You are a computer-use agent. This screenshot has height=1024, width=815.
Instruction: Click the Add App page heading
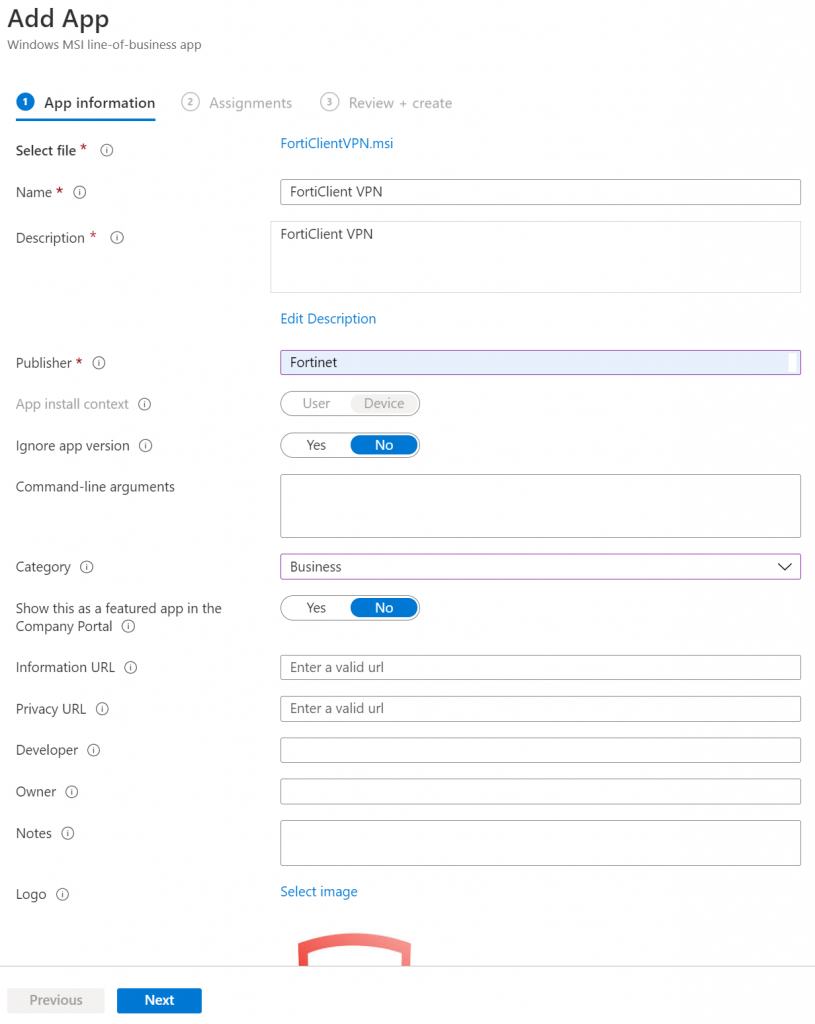tap(58, 19)
